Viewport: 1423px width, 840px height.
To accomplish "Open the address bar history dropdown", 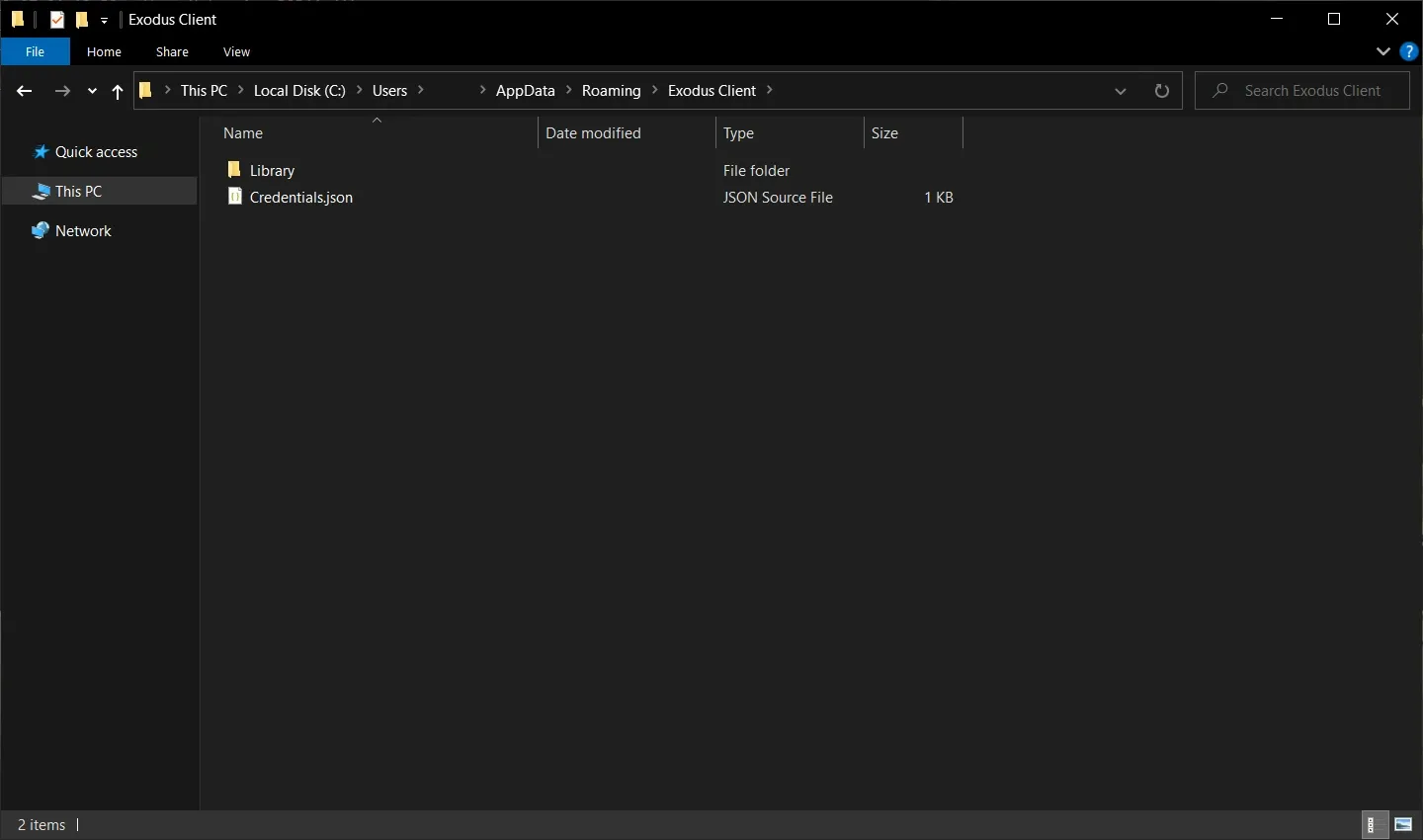I will click(x=1121, y=91).
